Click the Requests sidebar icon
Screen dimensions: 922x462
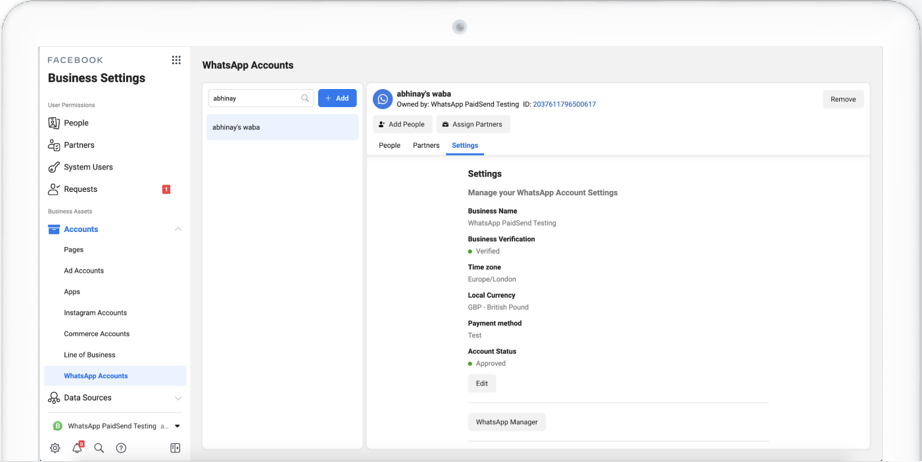tap(54, 189)
